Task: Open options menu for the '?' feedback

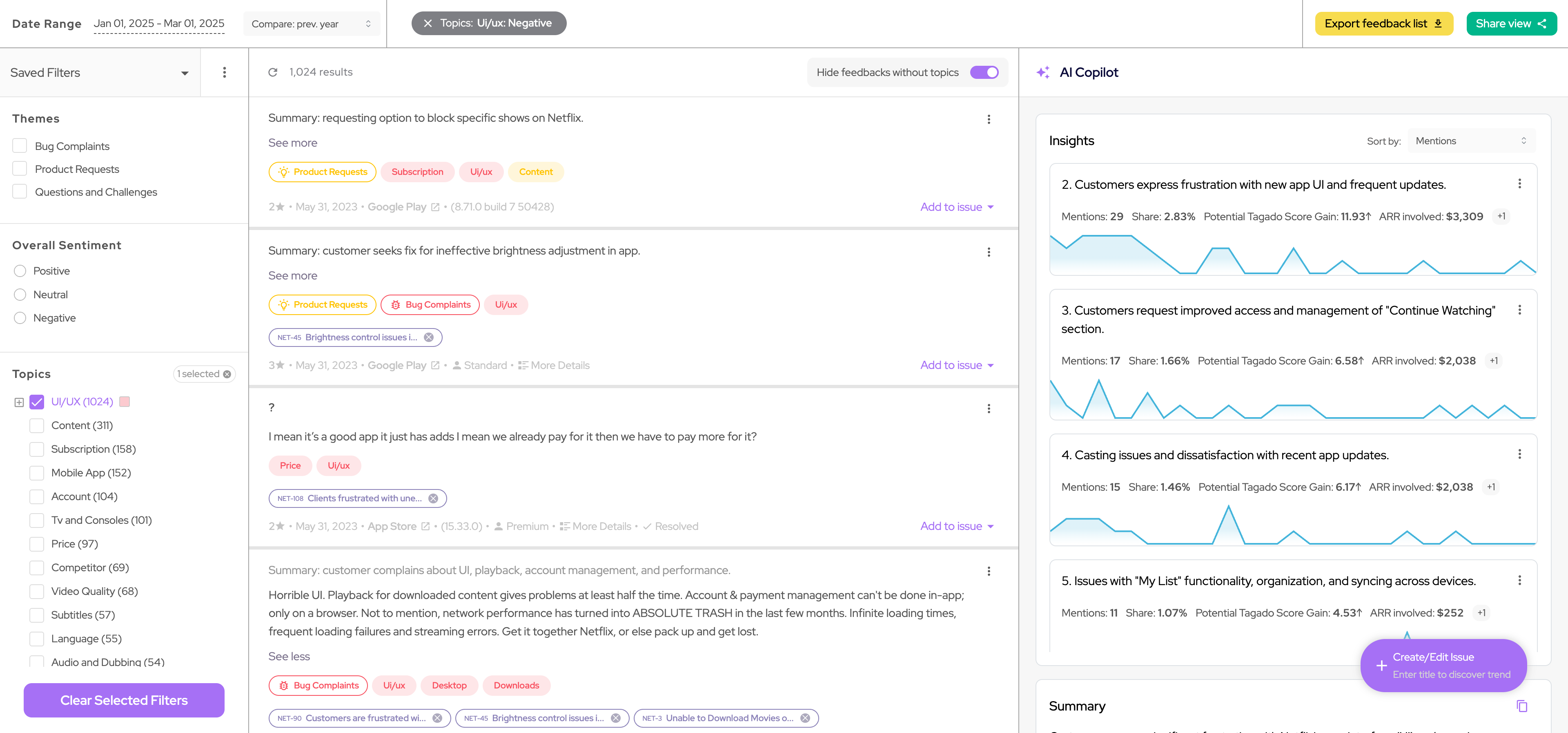Action: (989, 409)
